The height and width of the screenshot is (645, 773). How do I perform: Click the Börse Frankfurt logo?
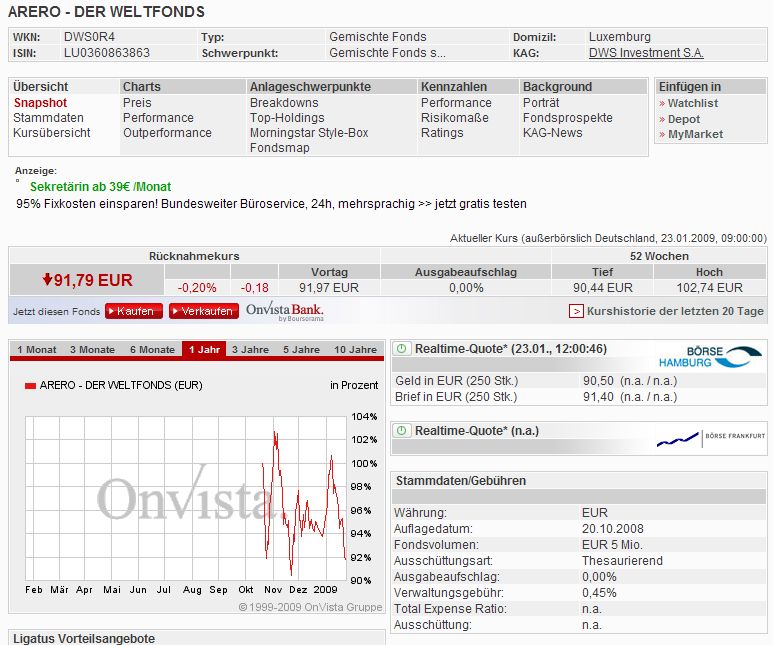pyautogui.click(x=708, y=438)
